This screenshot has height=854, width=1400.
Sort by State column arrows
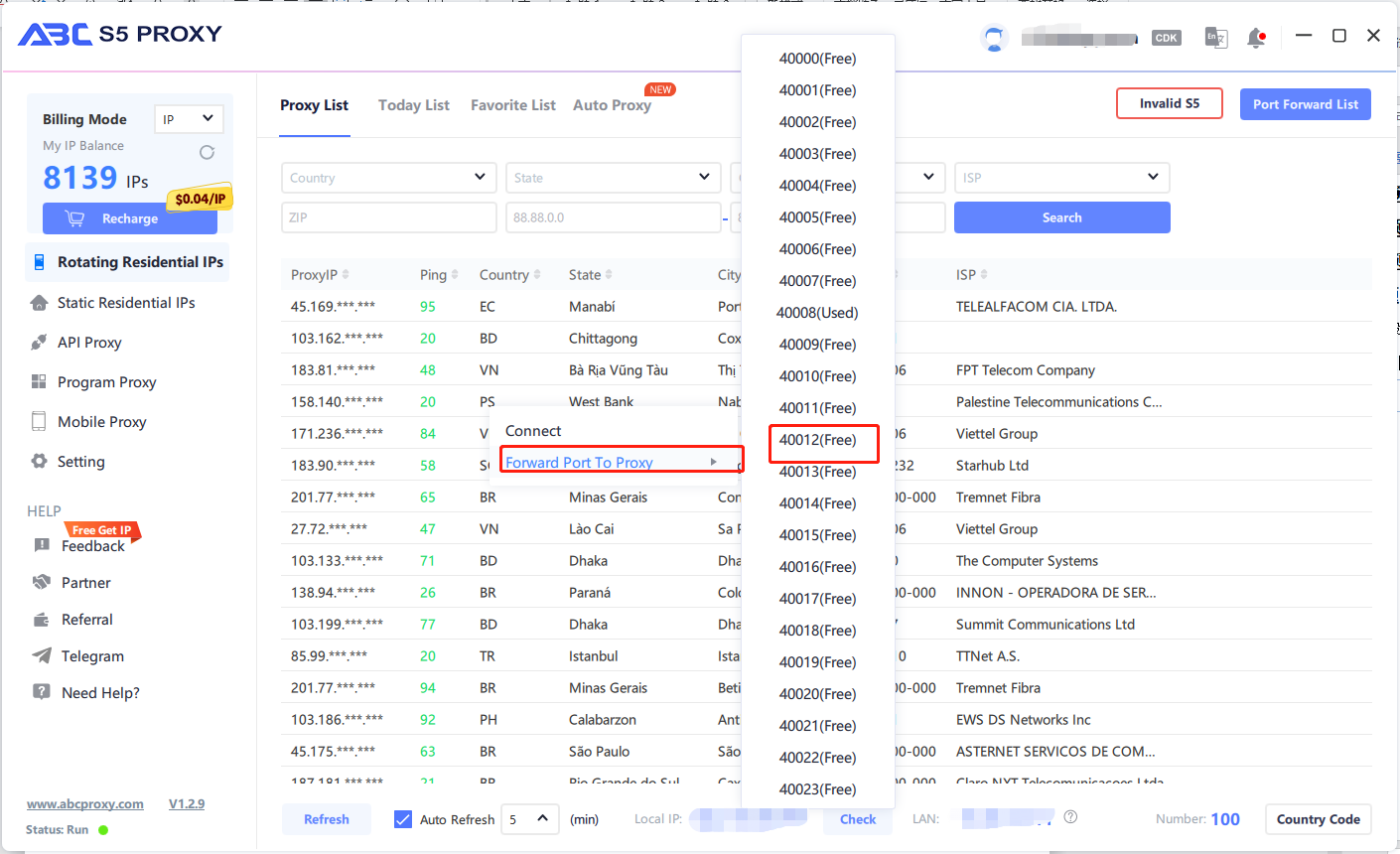click(609, 275)
